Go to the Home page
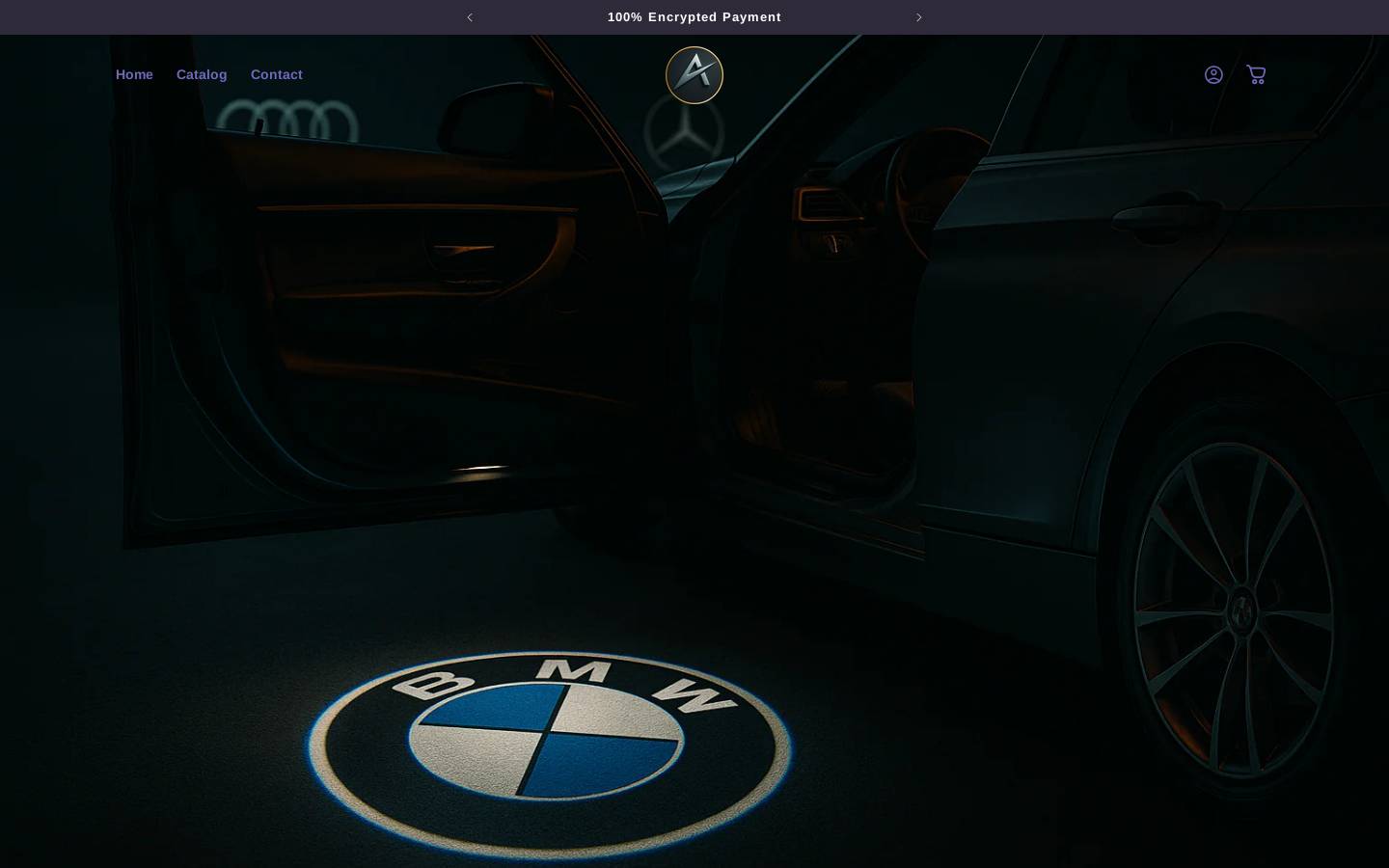Screen dimensions: 1389x868 [134, 75]
